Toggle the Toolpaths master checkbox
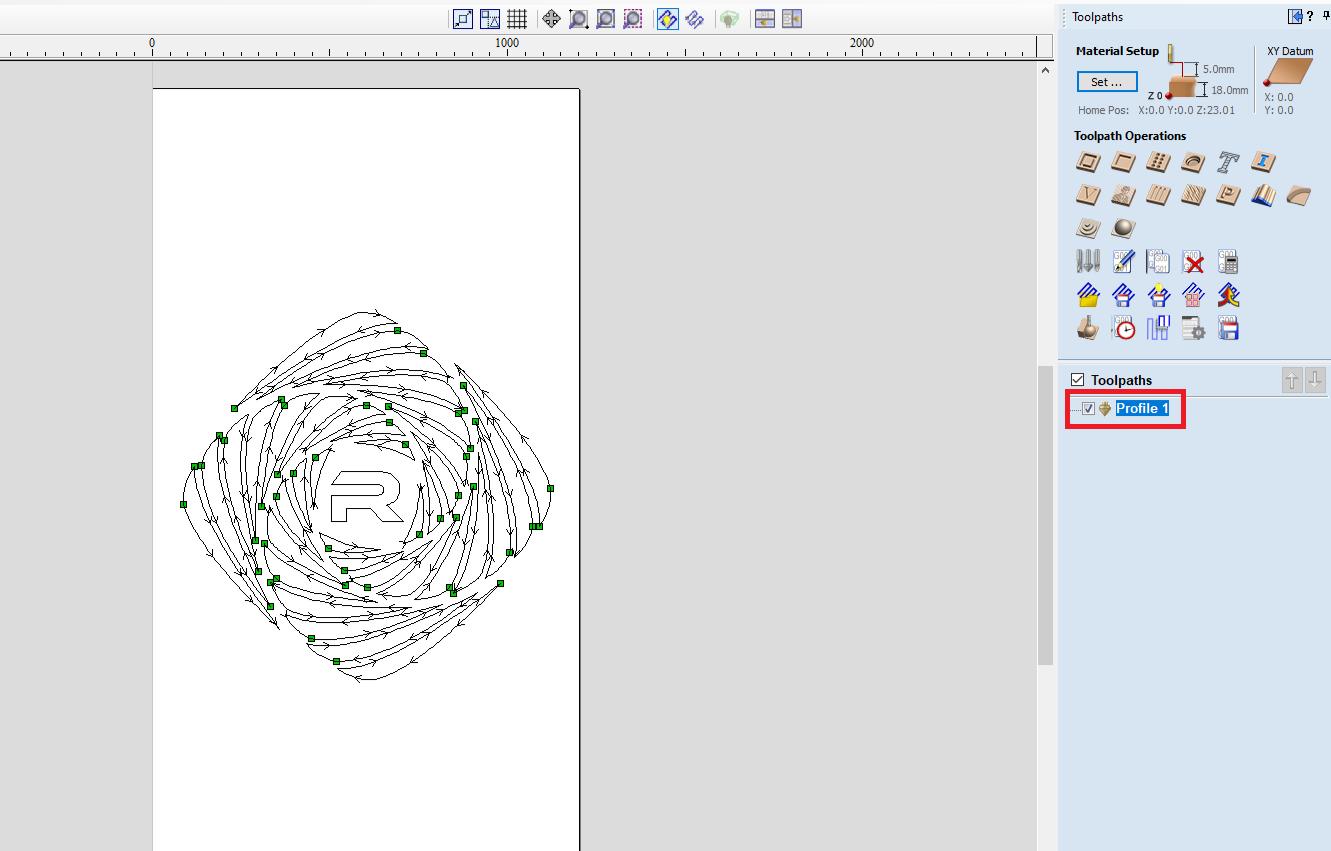 click(1077, 380)
